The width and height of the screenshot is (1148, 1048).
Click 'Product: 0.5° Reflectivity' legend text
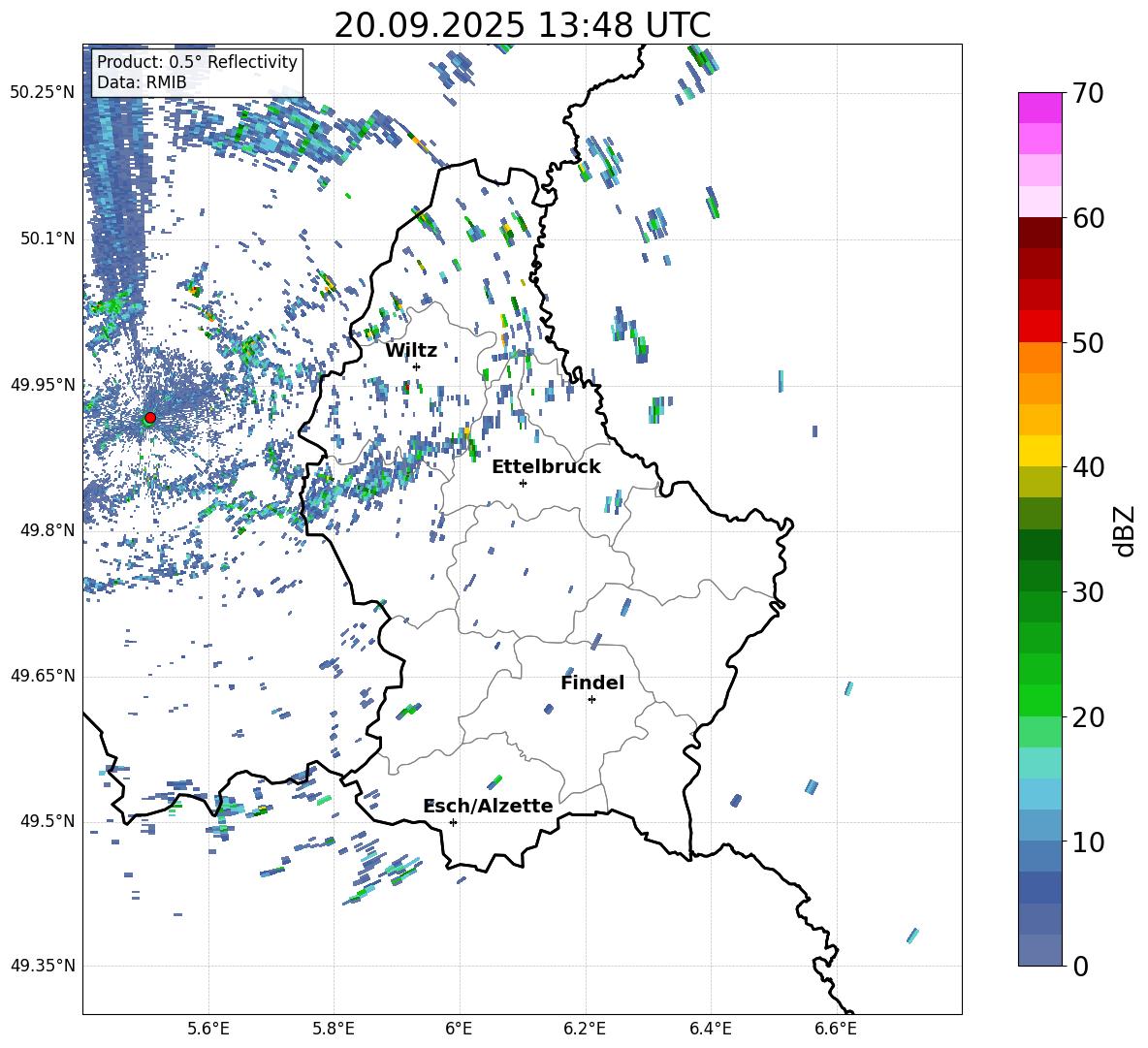pos(197,62)
